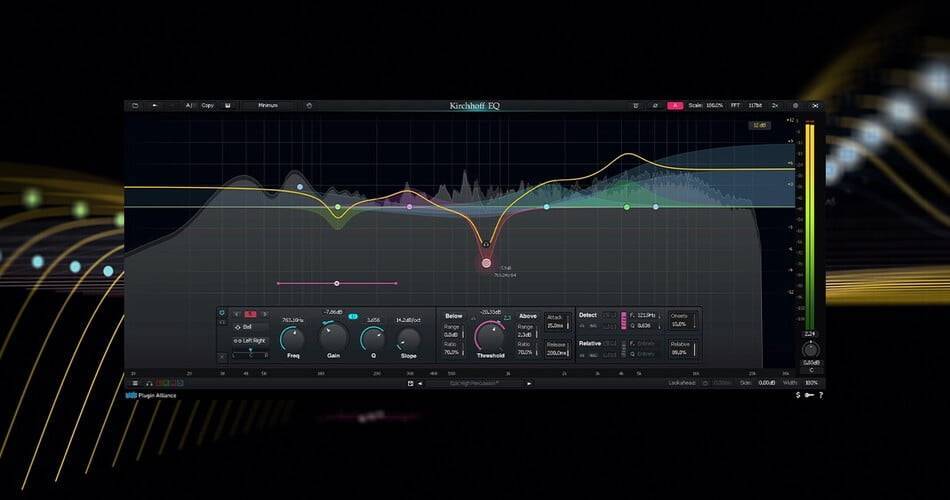The image size is (950, 500).
Task: Click the Gain knob
Action: pyautogui.click(x=333, y=337)
